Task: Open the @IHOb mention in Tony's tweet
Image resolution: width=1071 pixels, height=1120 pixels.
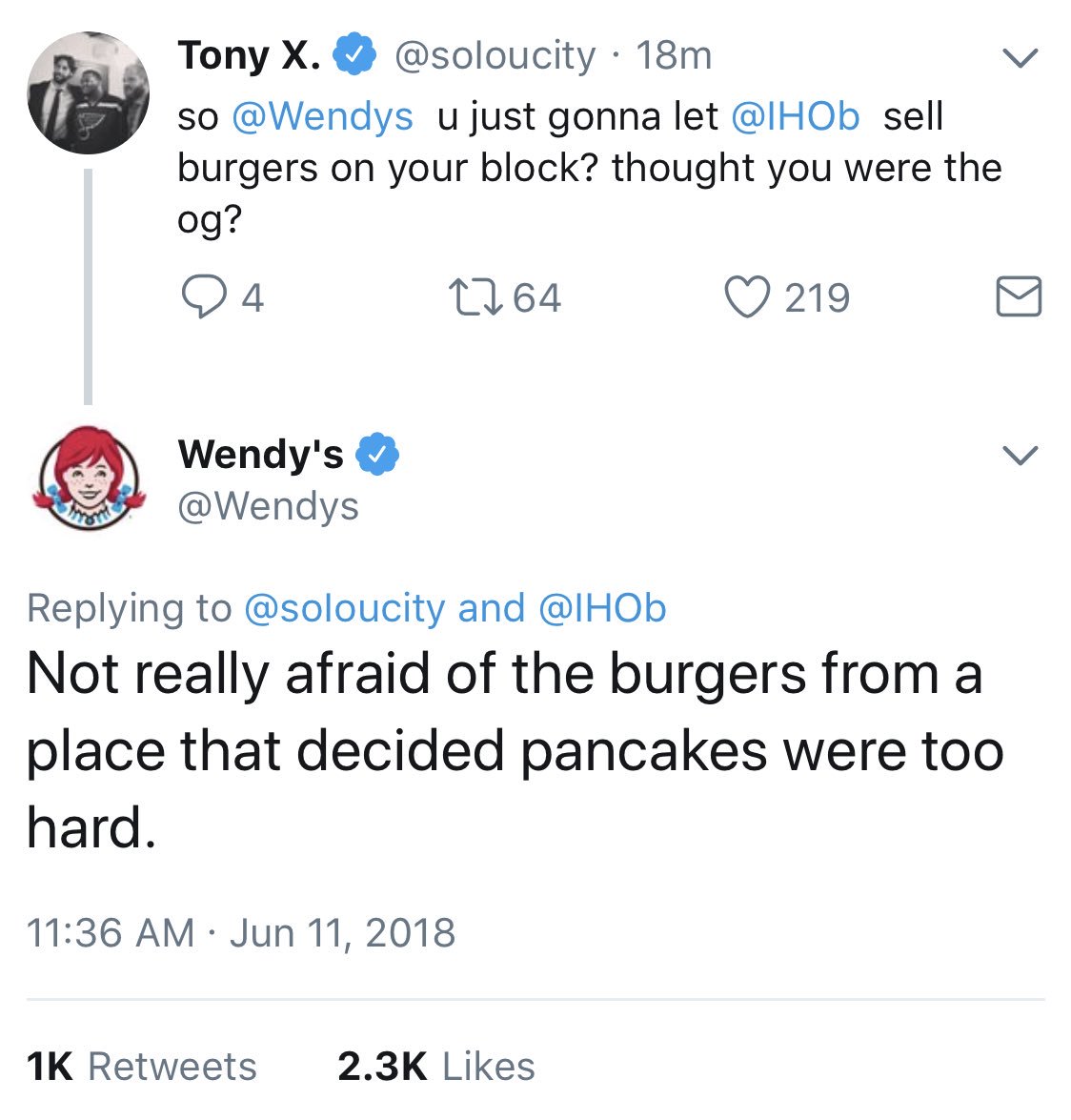Action: tap(796, 115)
